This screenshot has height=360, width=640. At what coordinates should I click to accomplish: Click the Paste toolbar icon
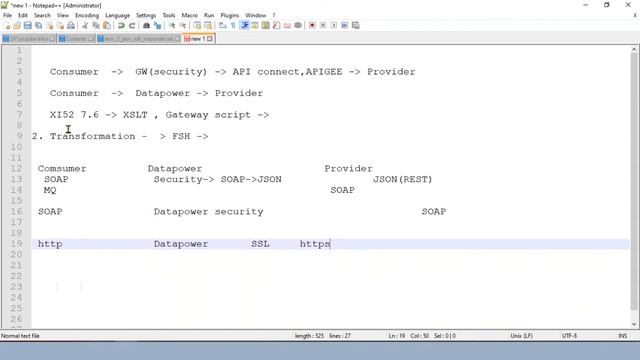coord(107,25)
